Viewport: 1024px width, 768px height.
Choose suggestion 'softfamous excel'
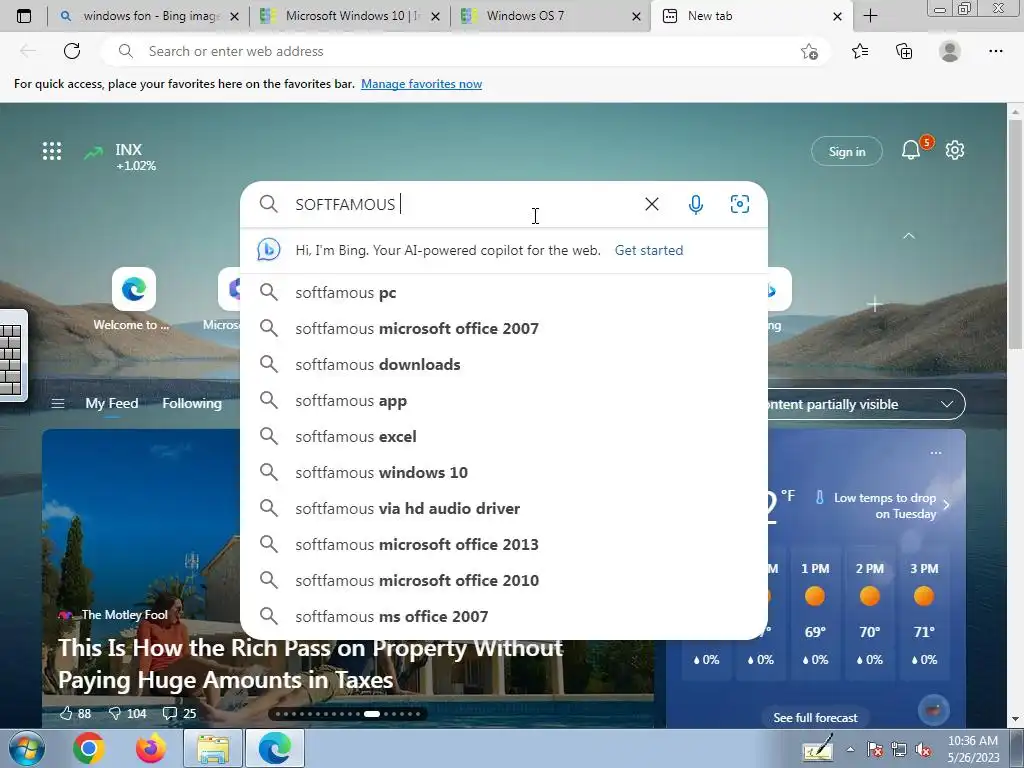point(504,436)
